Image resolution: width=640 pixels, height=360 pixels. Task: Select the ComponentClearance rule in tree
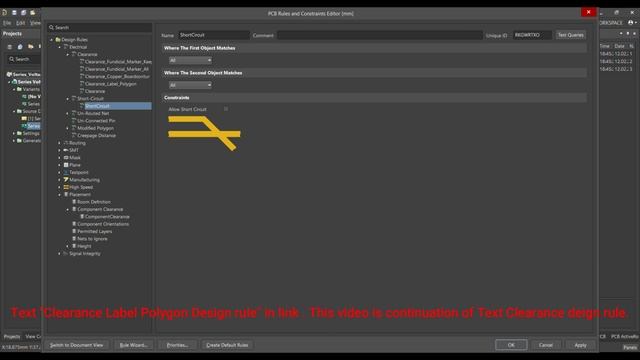tap(107, 216)
